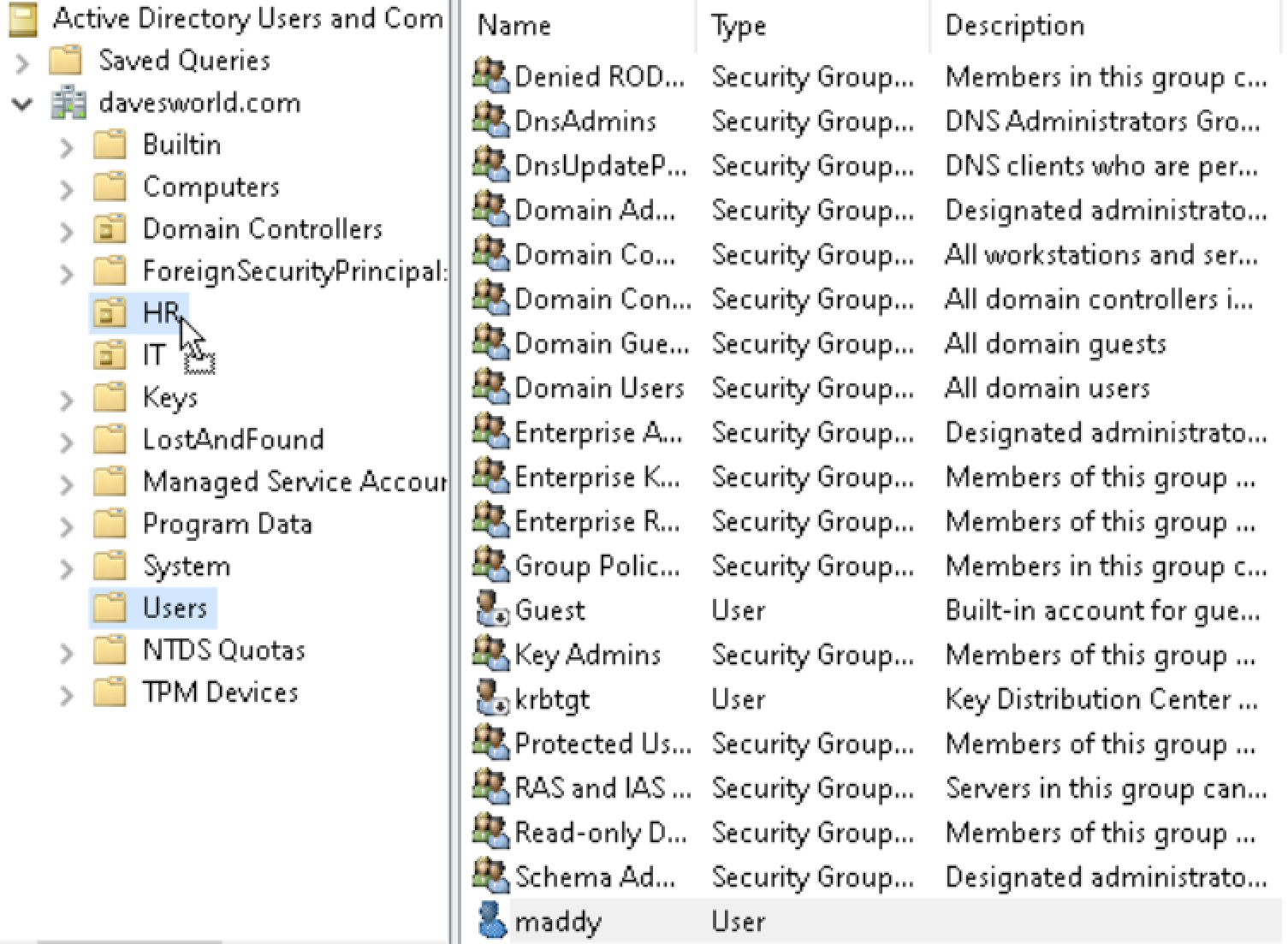Click the Domain Gue... group icon
Screen dimensions: 1288x944
pos(491,342)
